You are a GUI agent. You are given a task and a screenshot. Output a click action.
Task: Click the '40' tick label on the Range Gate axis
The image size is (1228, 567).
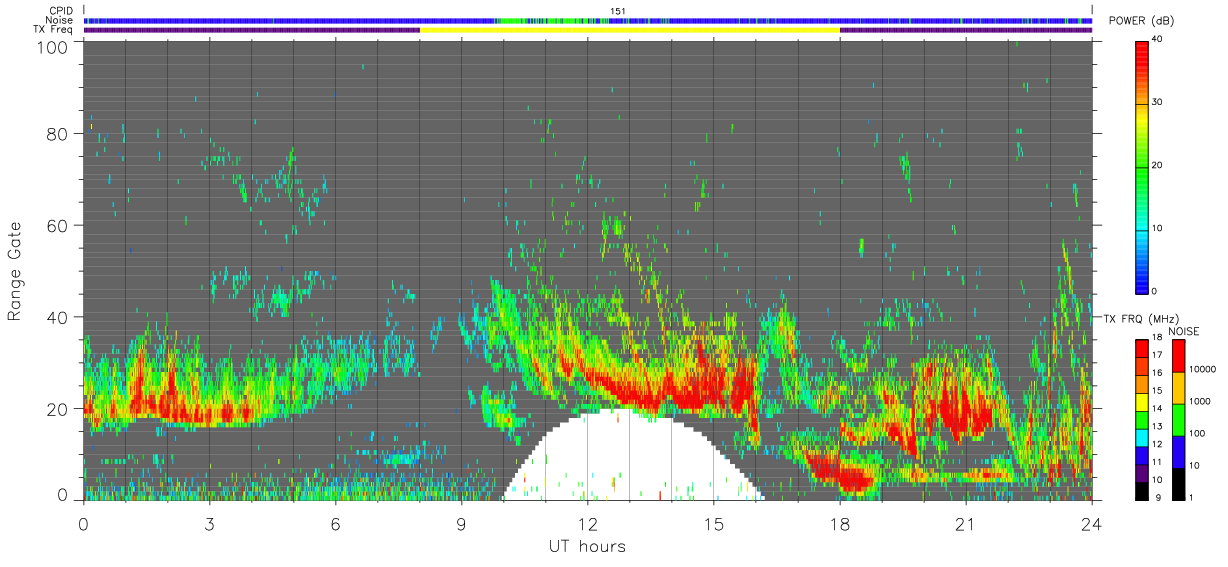click(58, 317)
